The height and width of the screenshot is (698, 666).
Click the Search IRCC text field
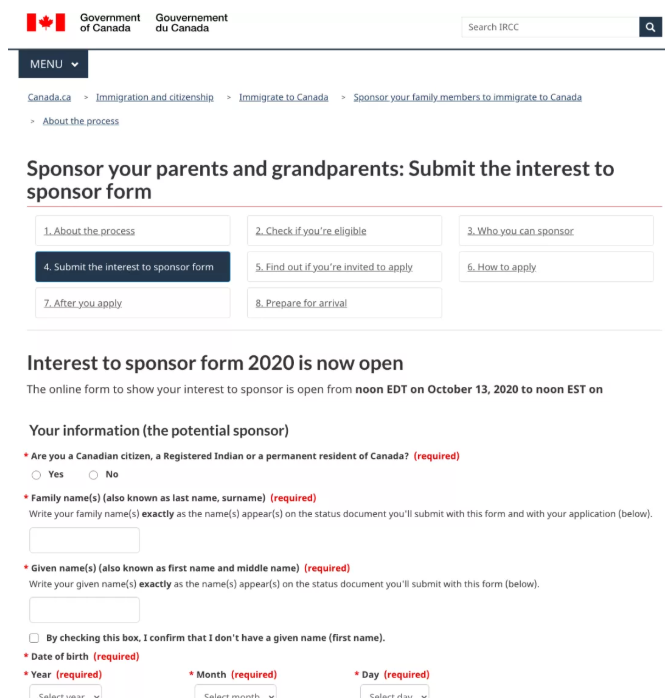(x=549, y=27)
